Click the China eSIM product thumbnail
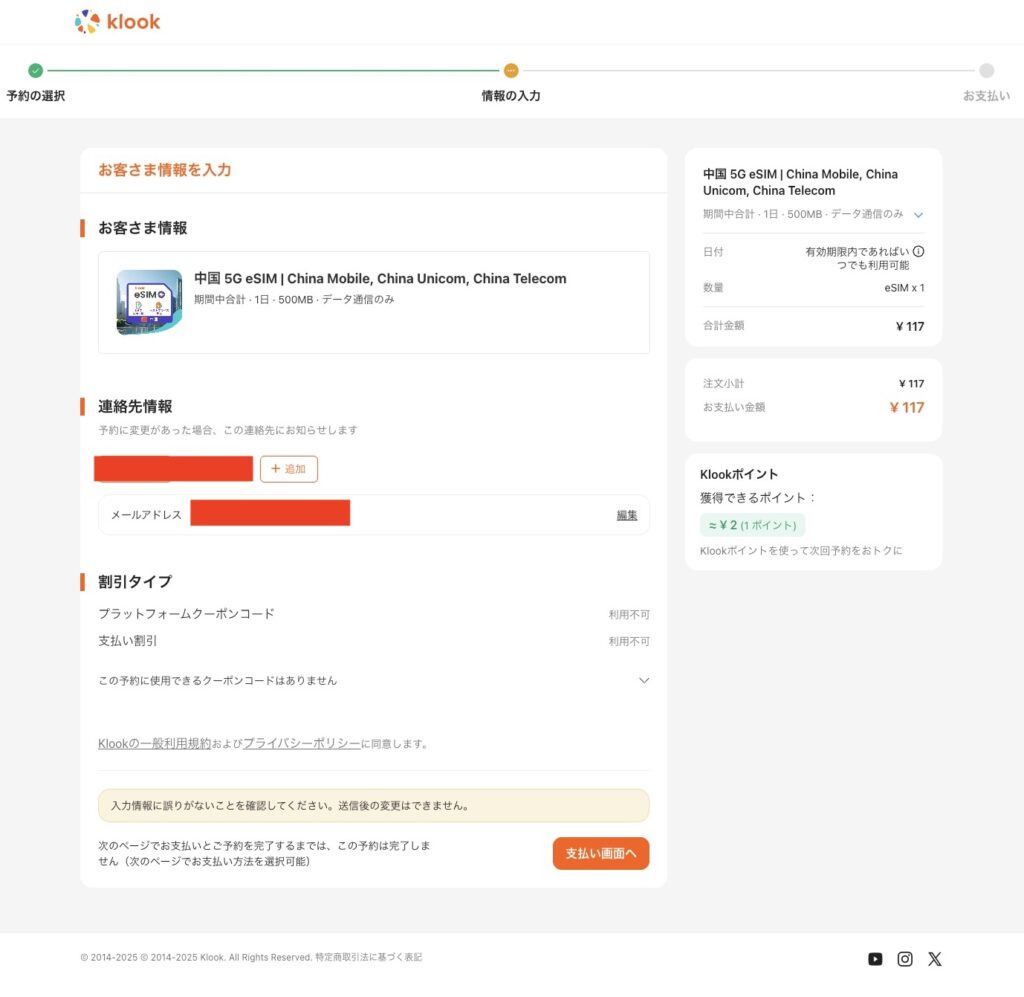 pos(149,302)
